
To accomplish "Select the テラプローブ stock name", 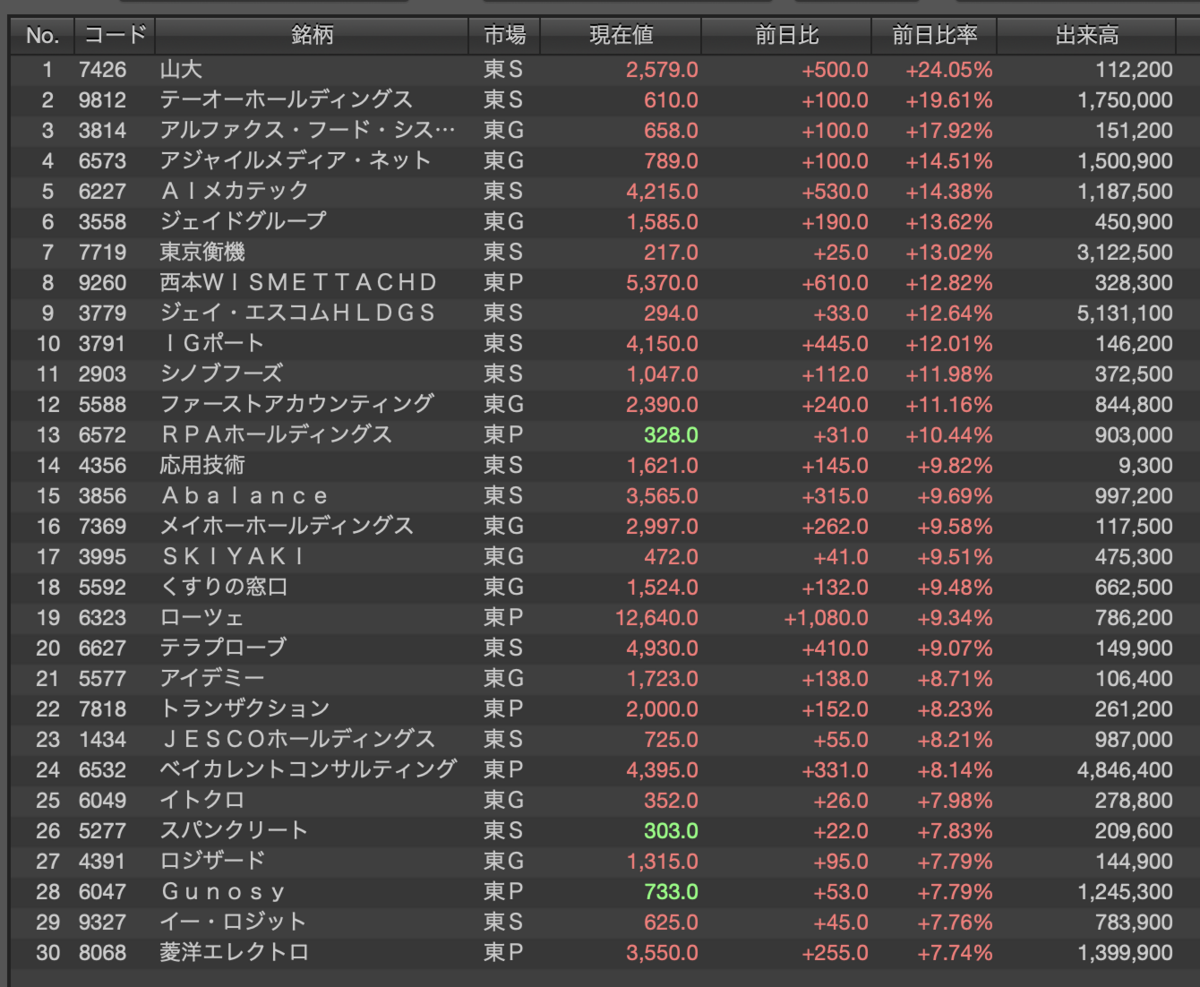I will [x=223, y=647].
